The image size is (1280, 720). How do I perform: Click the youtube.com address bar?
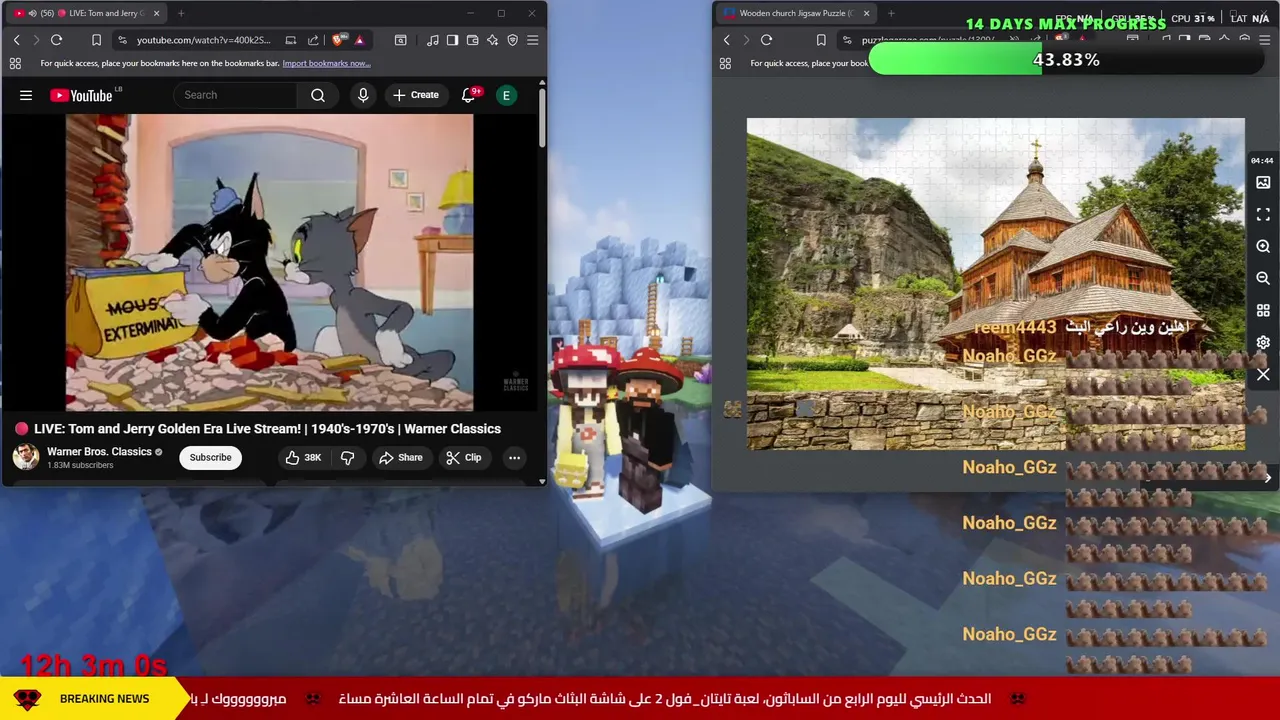(203, 40)
